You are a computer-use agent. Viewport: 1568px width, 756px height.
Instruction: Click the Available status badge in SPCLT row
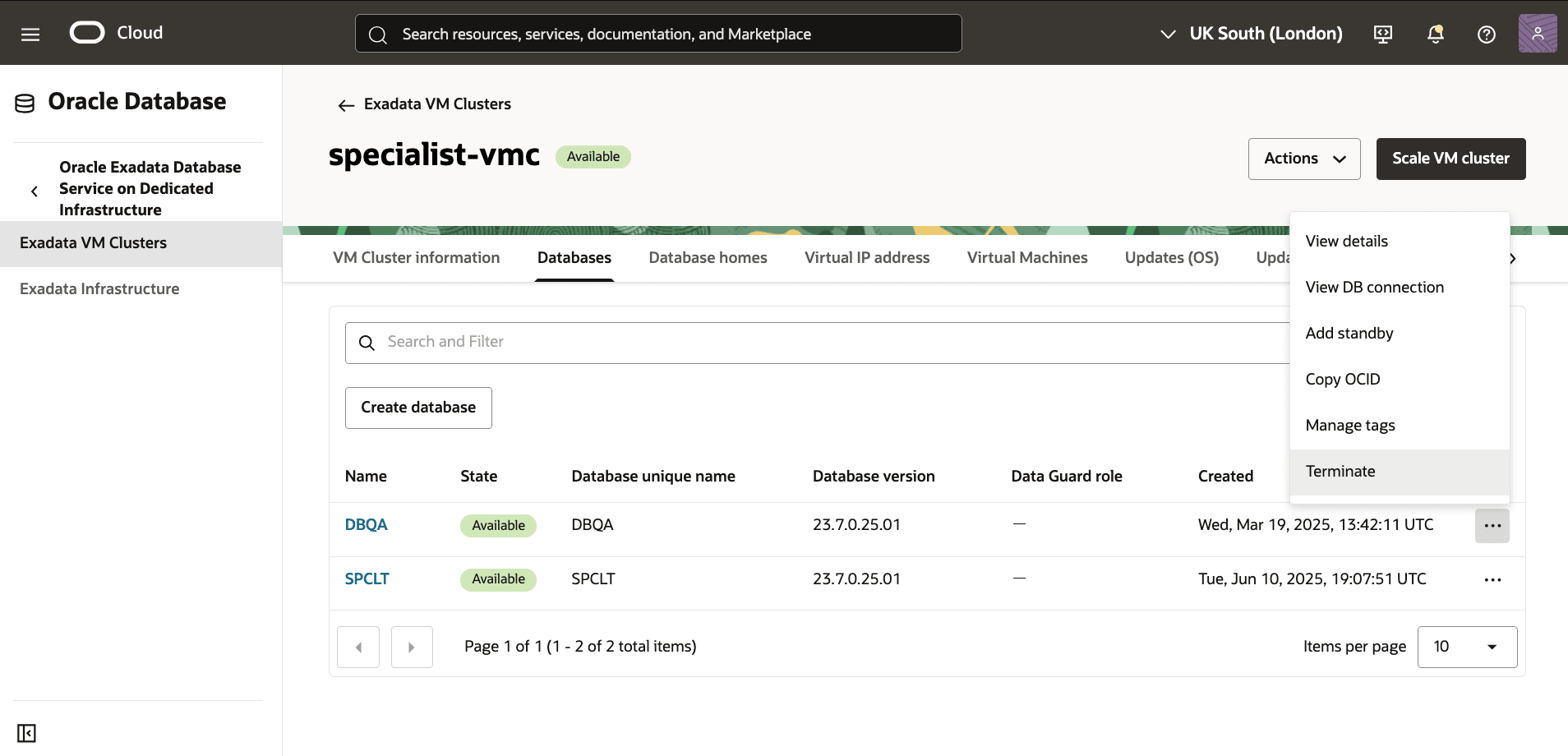point(498,579)
